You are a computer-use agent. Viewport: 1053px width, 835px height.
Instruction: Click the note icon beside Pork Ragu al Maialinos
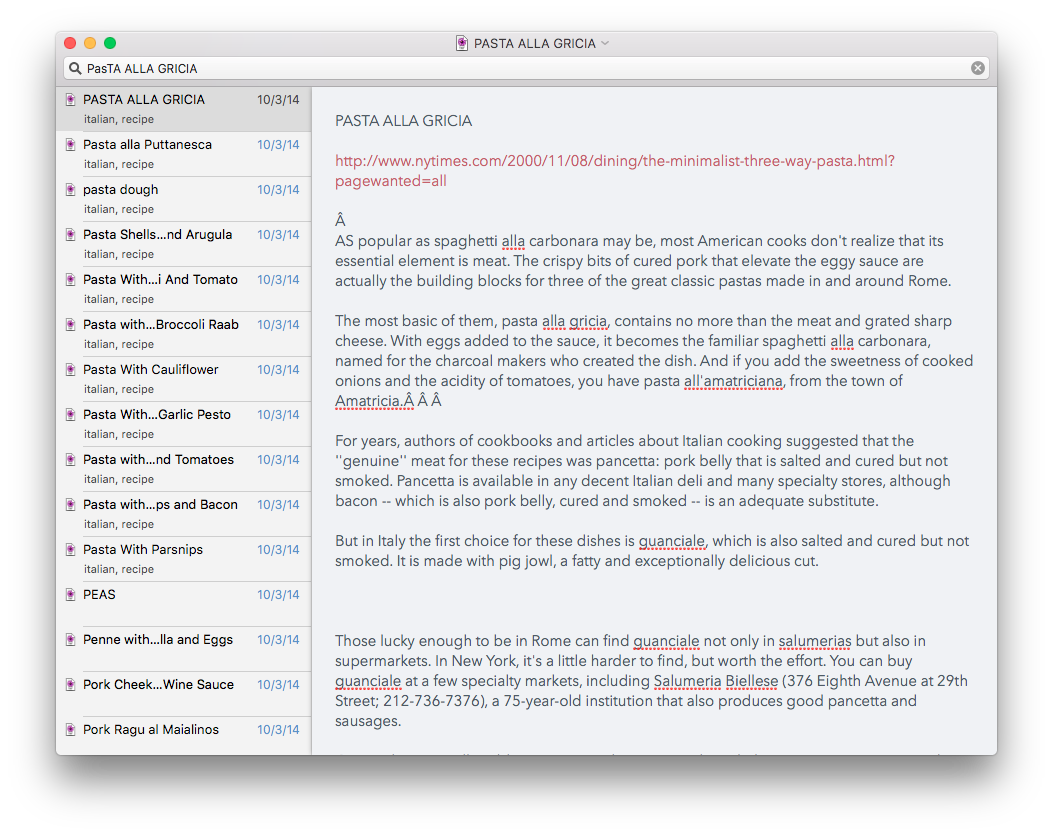[71, 730]
